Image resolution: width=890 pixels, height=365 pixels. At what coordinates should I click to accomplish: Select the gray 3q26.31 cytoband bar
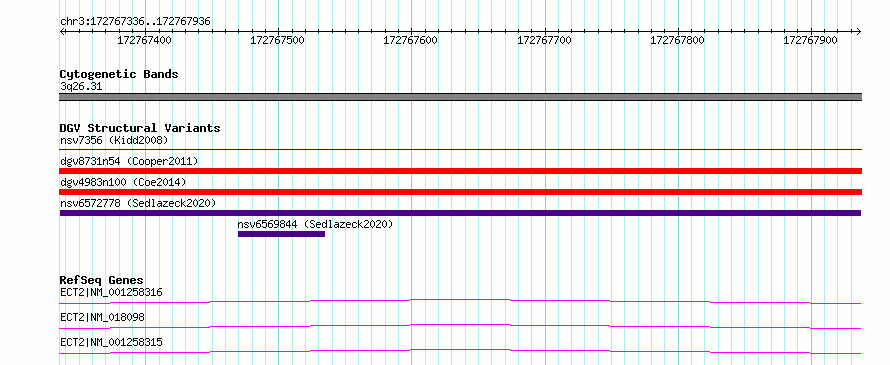click(x=460, y=97)
